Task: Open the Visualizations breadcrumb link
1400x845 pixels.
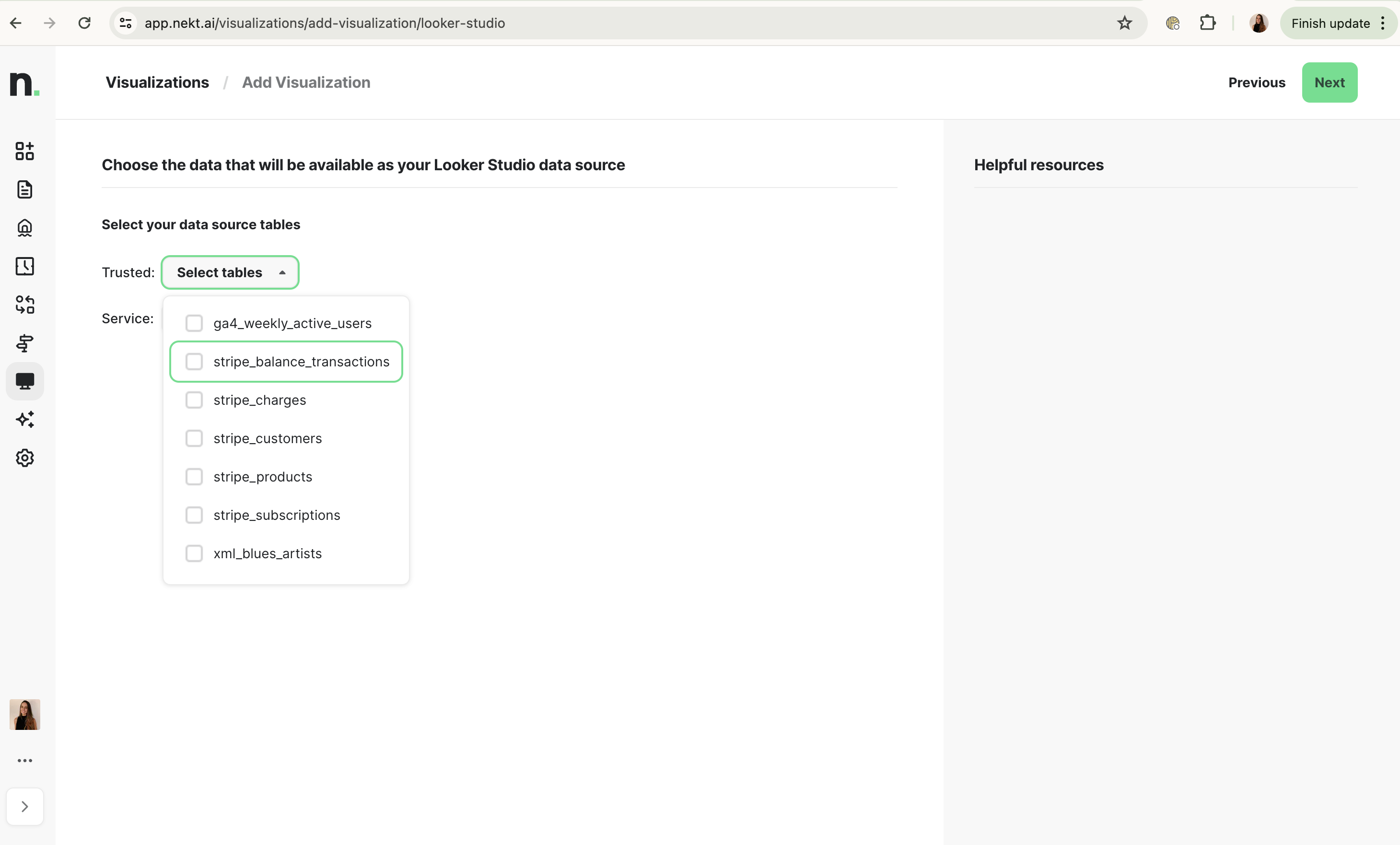Action: click(x=157, y=82)
